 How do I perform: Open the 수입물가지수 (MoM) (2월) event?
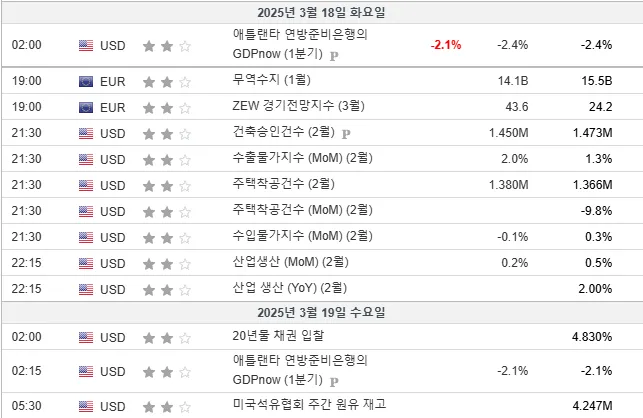[x=303, y=236]
